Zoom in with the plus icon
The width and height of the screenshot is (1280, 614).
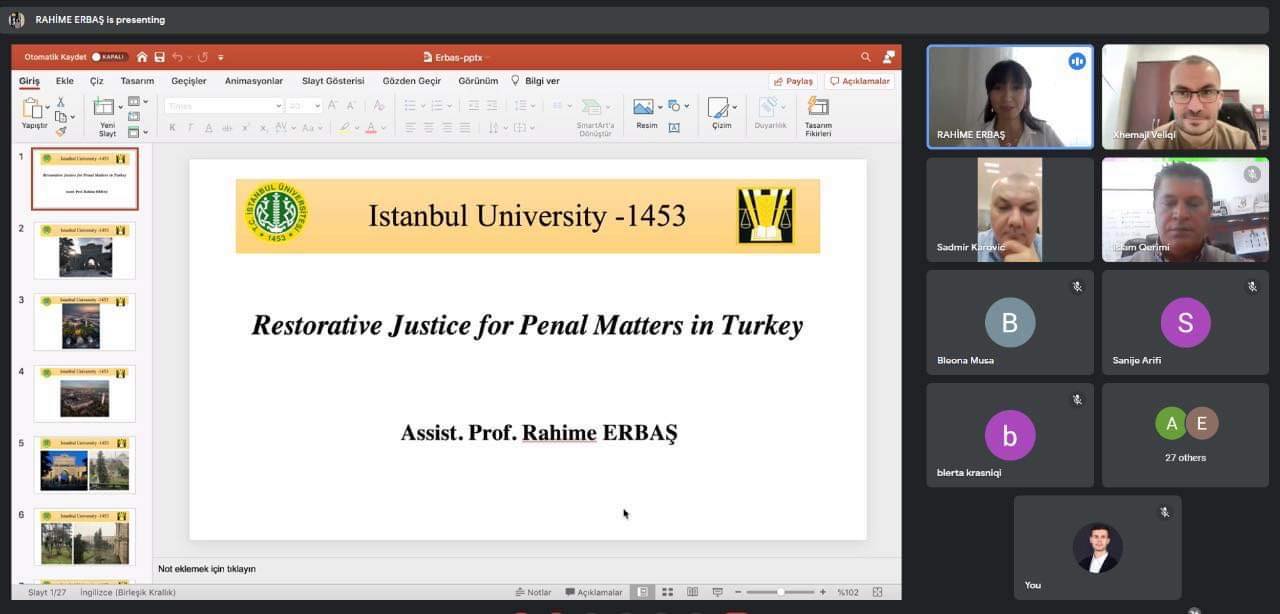pyautogui.click(x=823, y=592)
